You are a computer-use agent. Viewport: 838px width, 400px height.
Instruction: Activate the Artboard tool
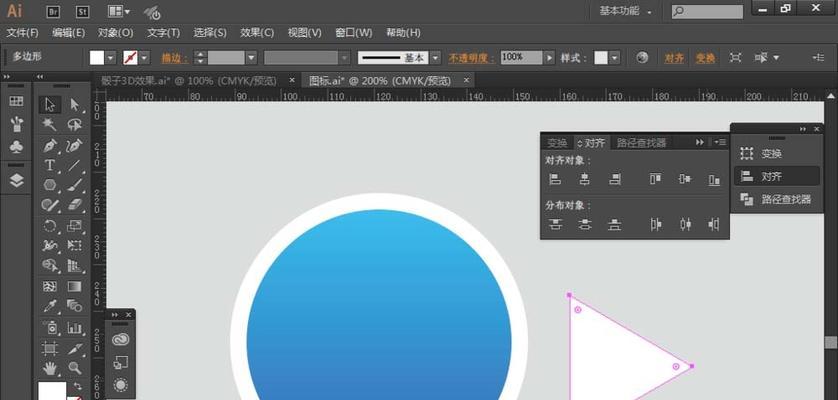coord(50,348)
